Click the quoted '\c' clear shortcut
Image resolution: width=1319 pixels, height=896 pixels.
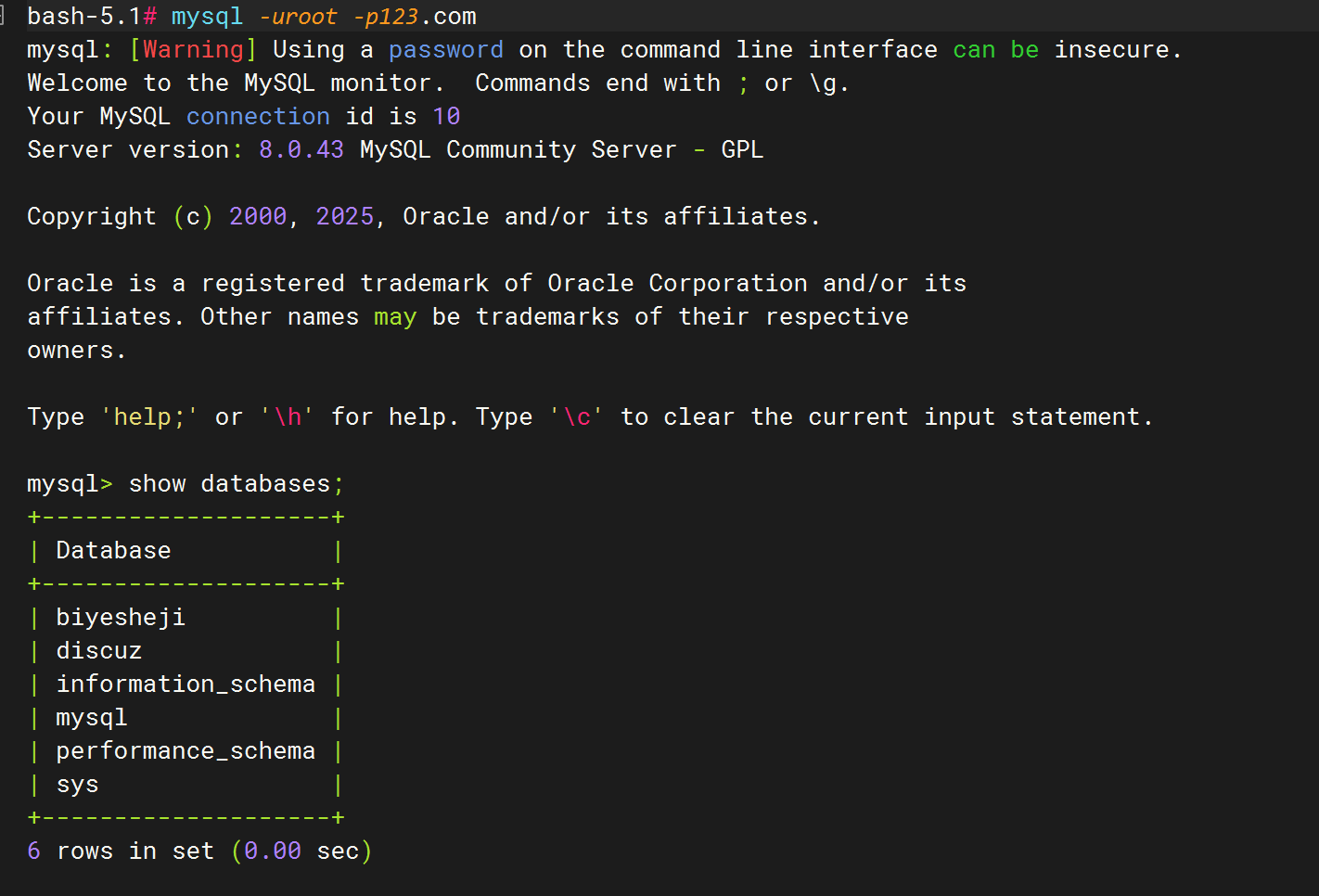point(576,417)
